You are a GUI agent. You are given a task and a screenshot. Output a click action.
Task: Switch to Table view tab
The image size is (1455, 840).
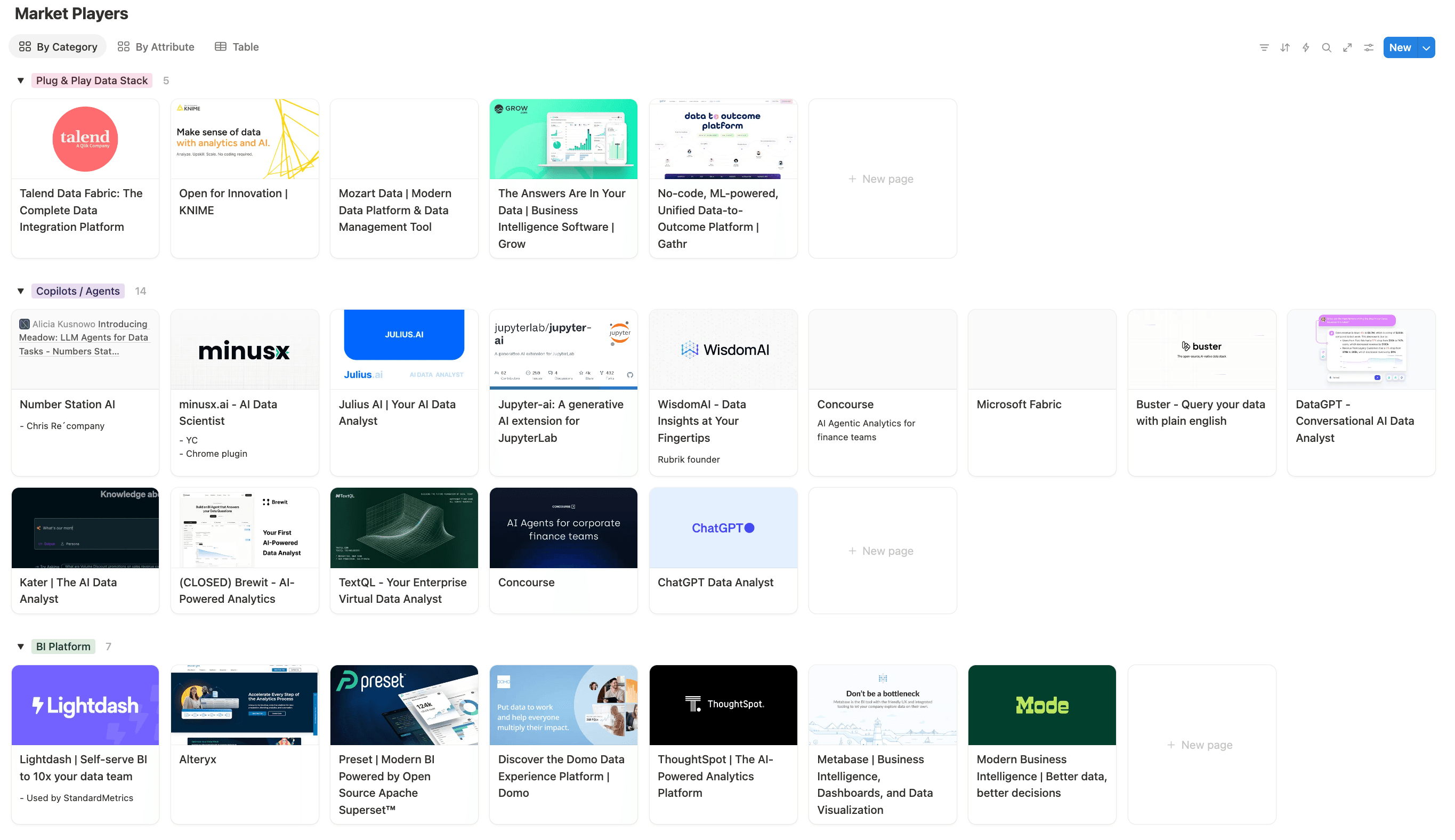tap(237, 47)
